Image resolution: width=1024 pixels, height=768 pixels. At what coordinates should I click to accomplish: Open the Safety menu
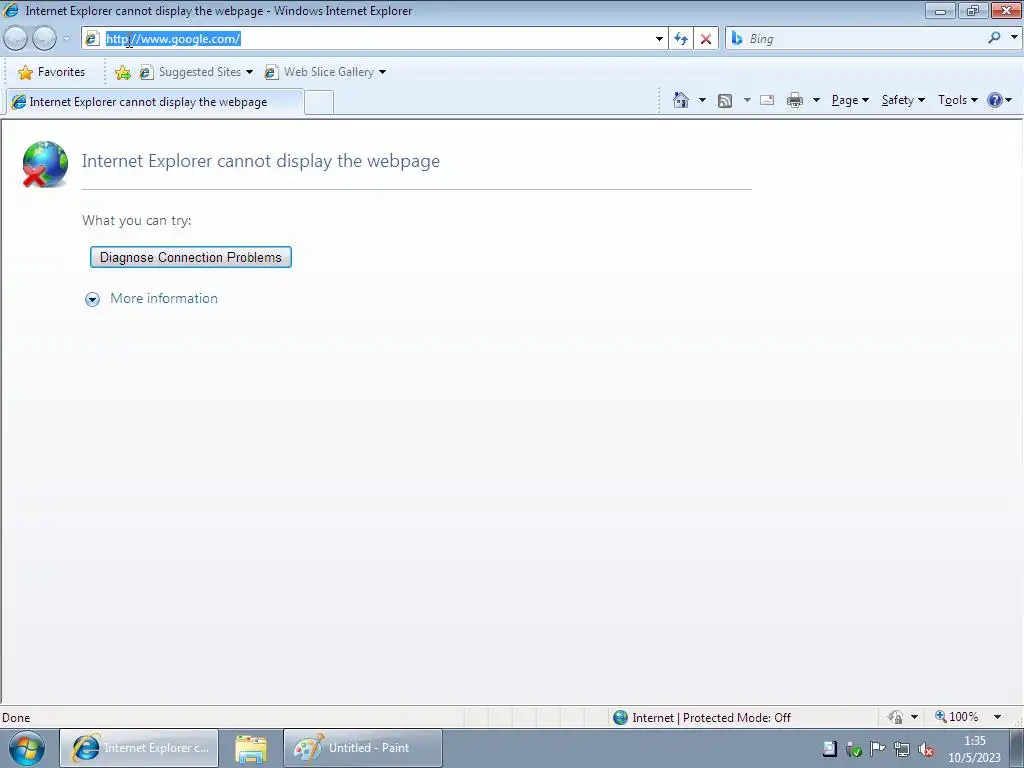coord(903,100)
